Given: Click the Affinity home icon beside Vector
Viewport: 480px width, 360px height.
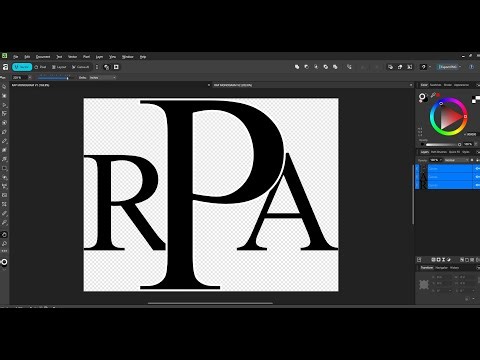Looking at the screenshot, I should (x=5, y=67).
